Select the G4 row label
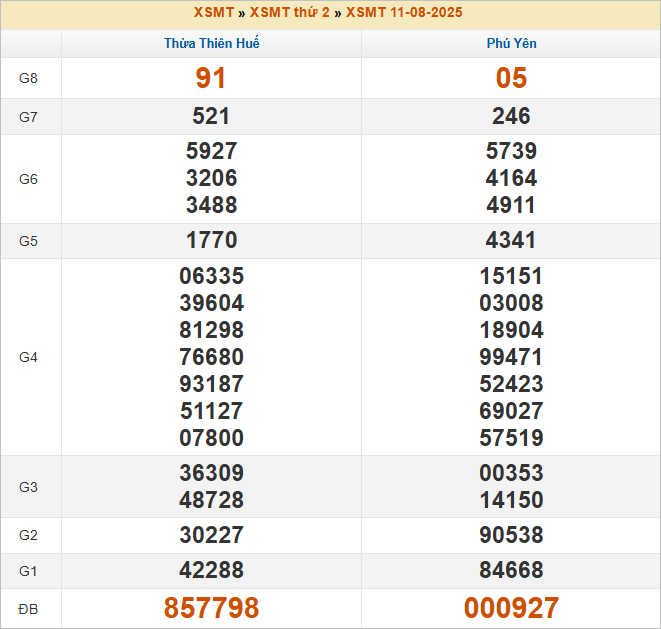The height and width of the screenshot is (629, 661). (28, 357)
